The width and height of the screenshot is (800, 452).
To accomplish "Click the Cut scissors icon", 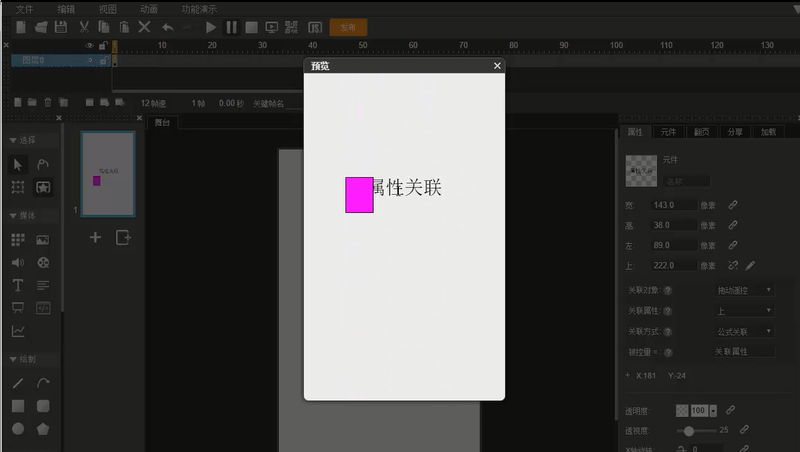I will pos(84,27).
